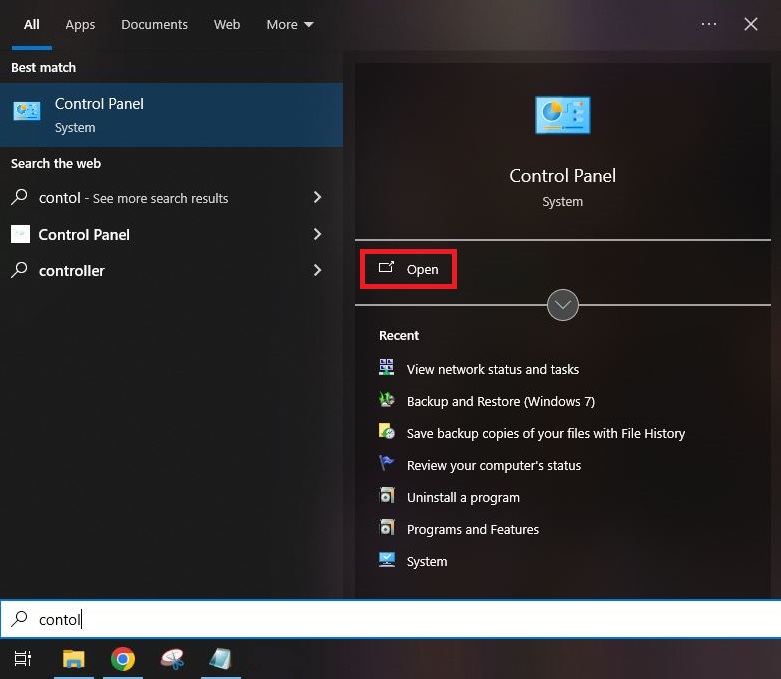Click the Control Panel title in preview pane
Image resolution: width=781 pixels, height=679 pixels.
click(x=562, y=175)
